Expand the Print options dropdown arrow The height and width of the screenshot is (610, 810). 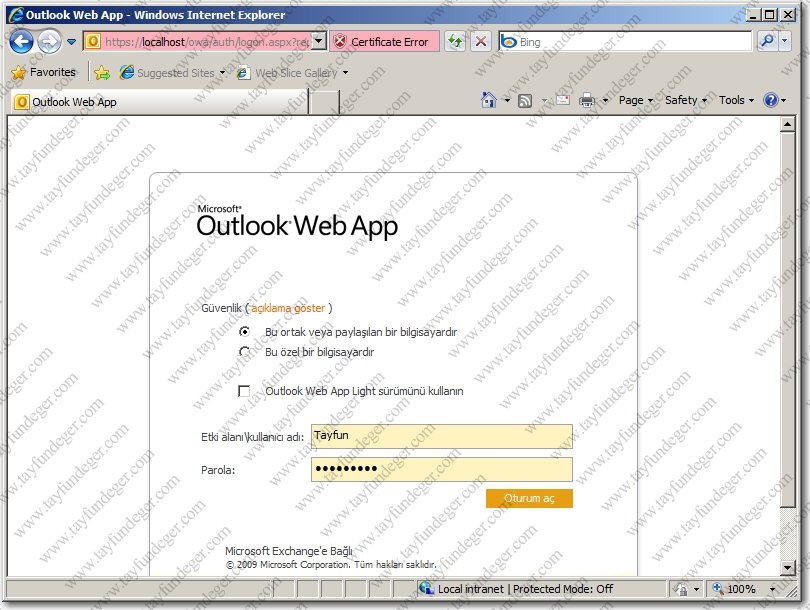pos(605,100)
